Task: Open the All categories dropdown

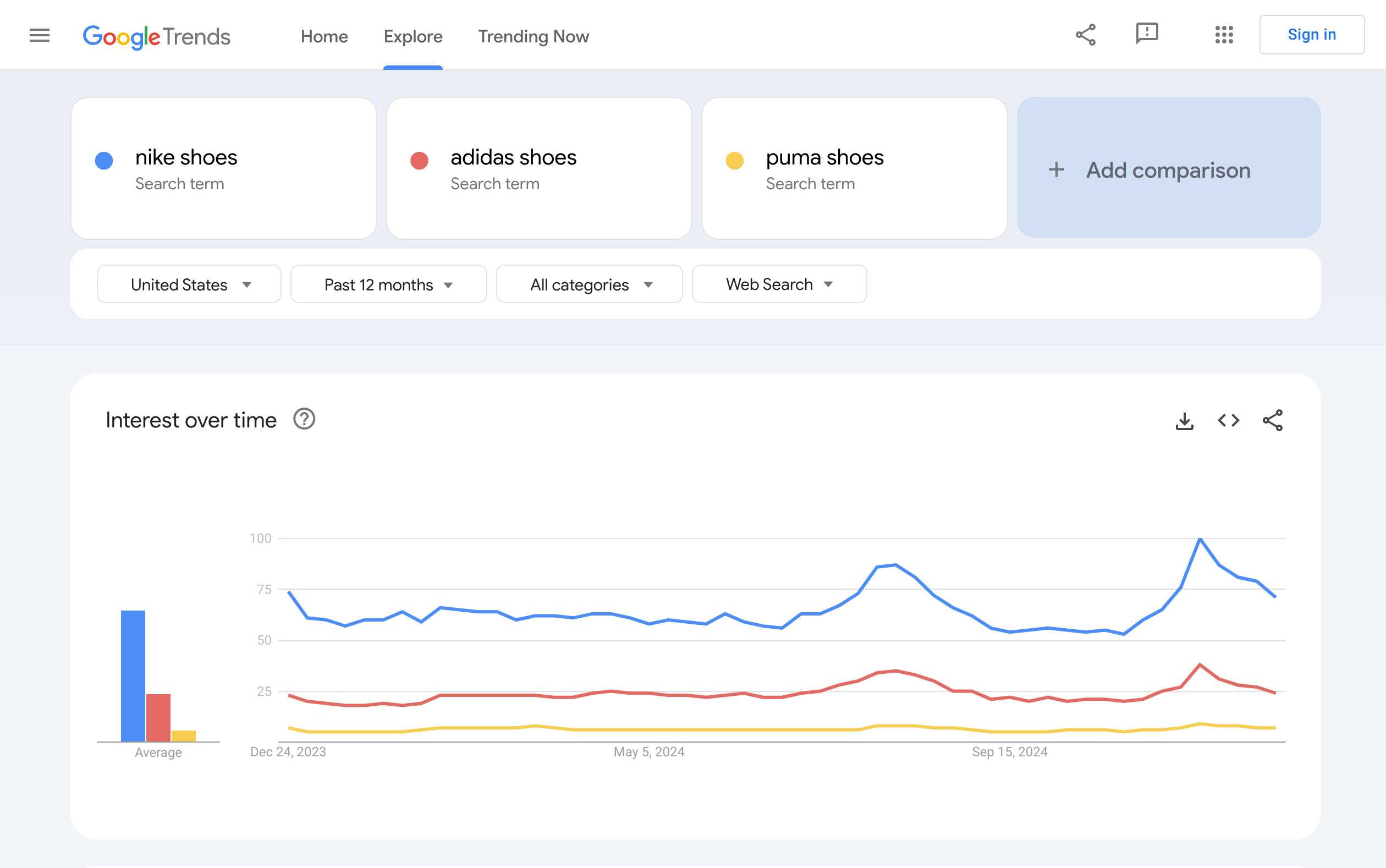Action: 590,284
